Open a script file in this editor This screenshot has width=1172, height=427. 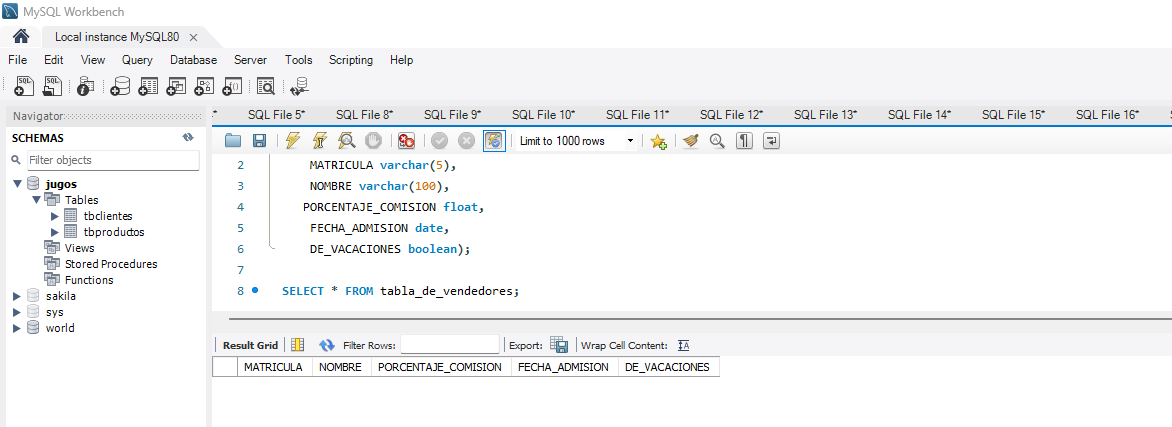click(x=233, y=141)
